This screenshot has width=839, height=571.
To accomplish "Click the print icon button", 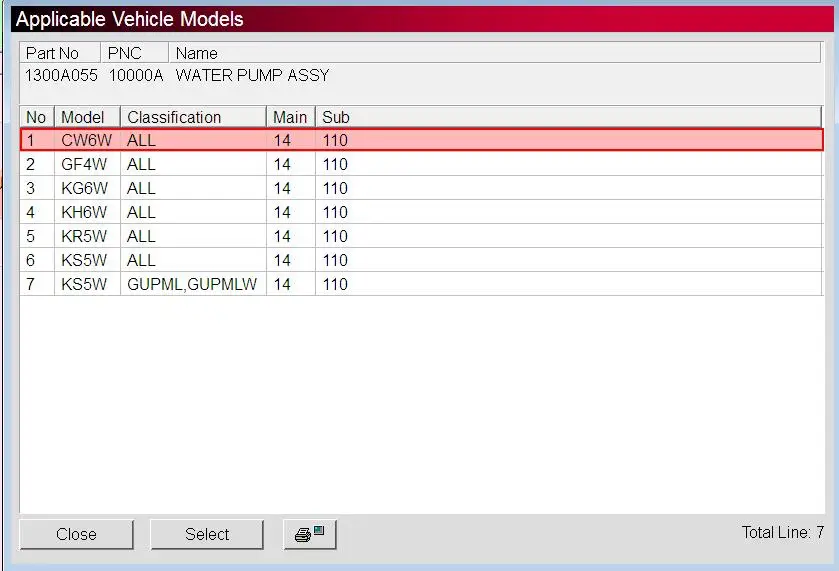I will [x=310, y=534].
